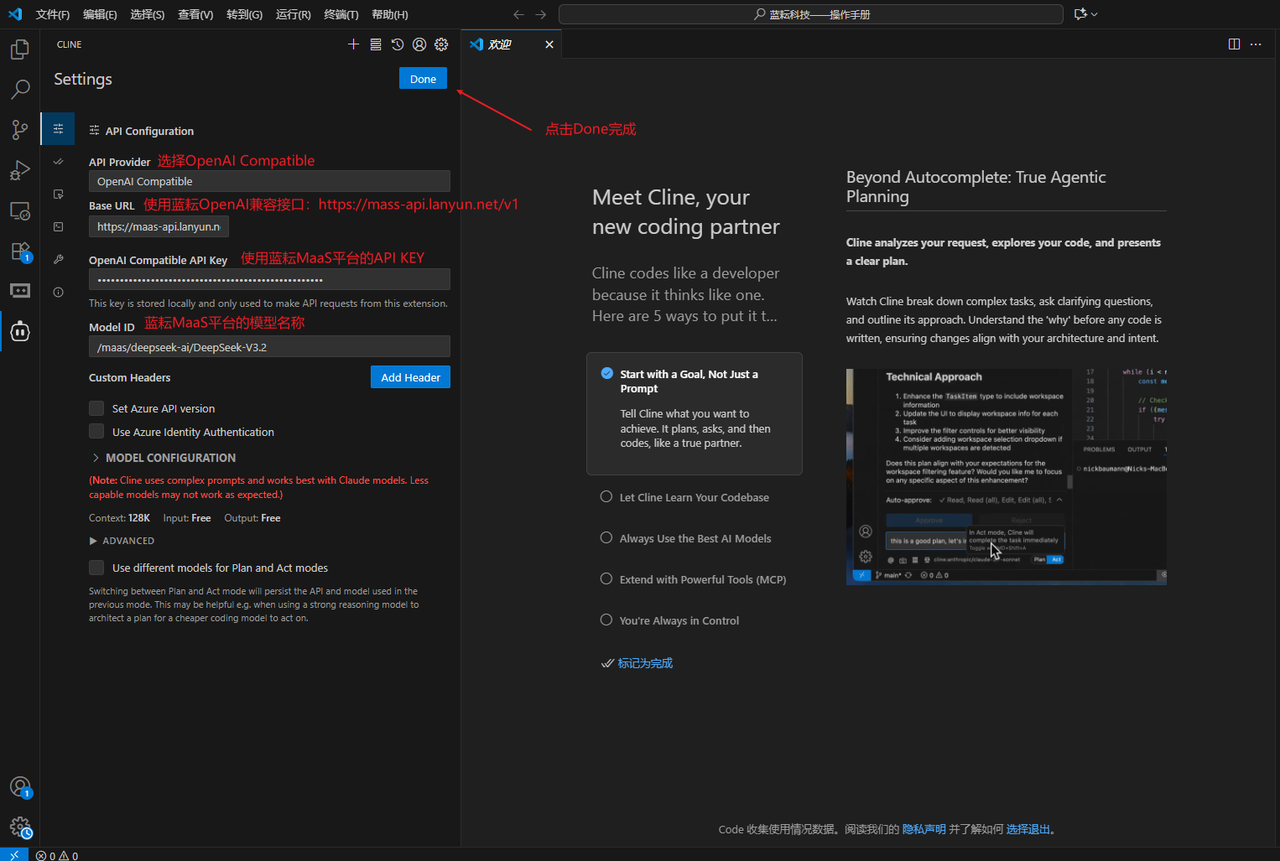Select Extend with Powerful Tools (MCP) step
The height and width of the screenshot is (861, 1280).
[692, 579]
